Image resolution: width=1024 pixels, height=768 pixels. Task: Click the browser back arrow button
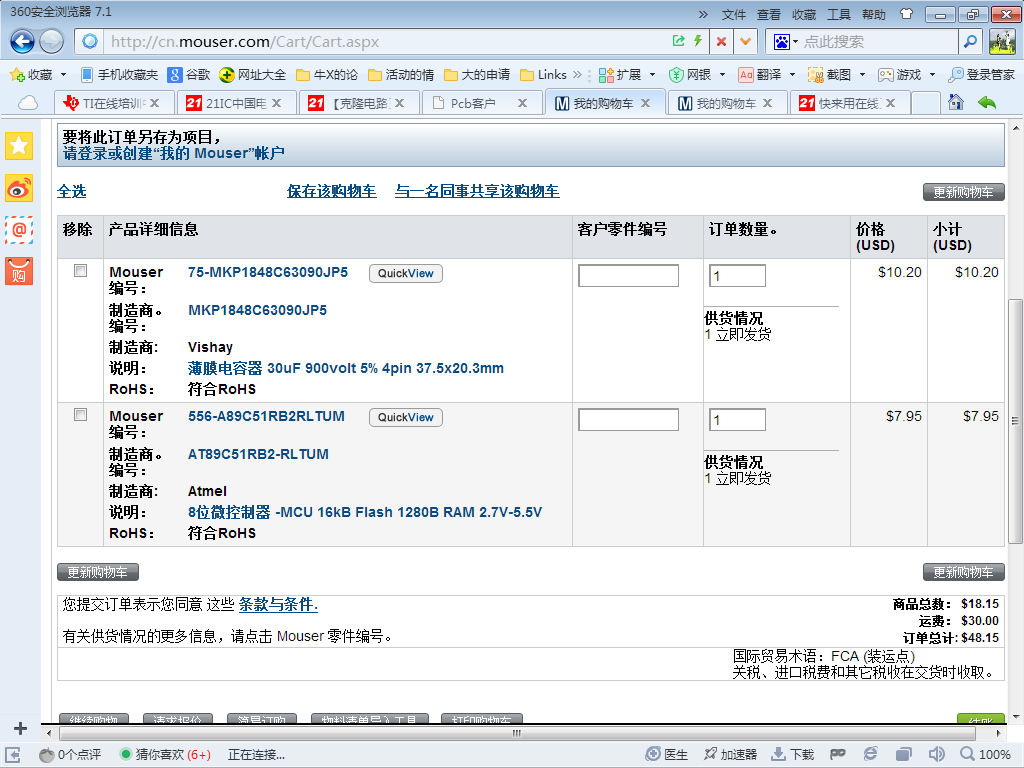[x=22, y=42]
